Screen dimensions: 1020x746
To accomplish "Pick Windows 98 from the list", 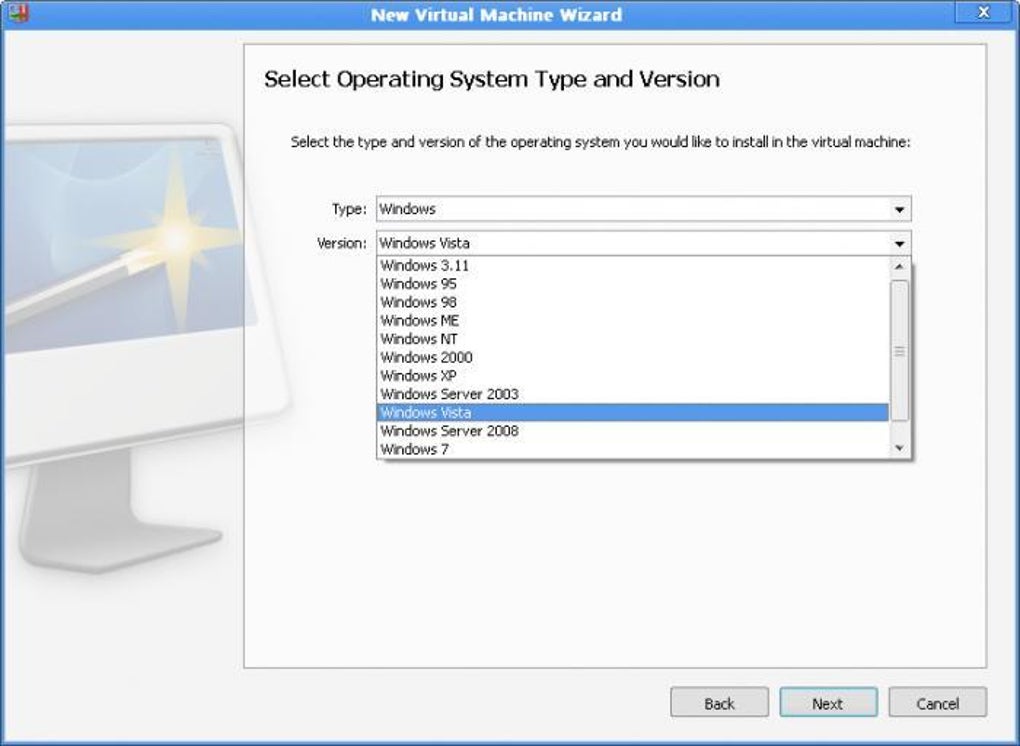I will pos(633,302).
